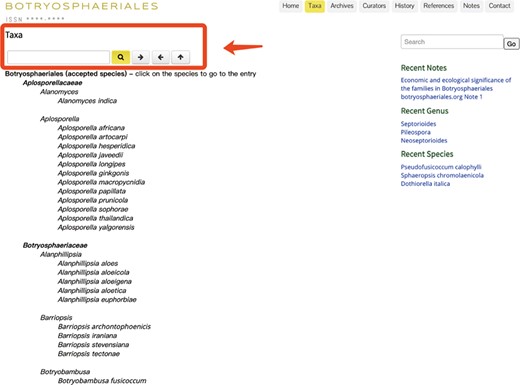Select the Taxa menu tab
Screen dimensions: 520x385
tap(315, 6)
